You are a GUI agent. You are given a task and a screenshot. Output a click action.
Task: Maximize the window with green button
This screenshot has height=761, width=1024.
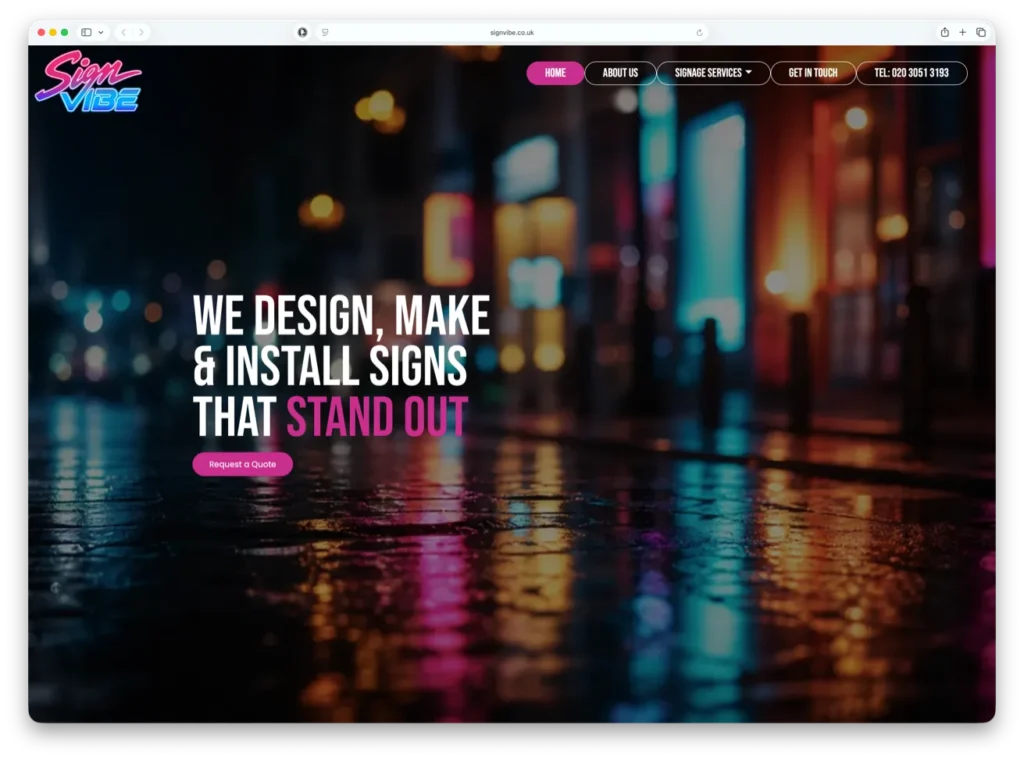tap(64, 32)
